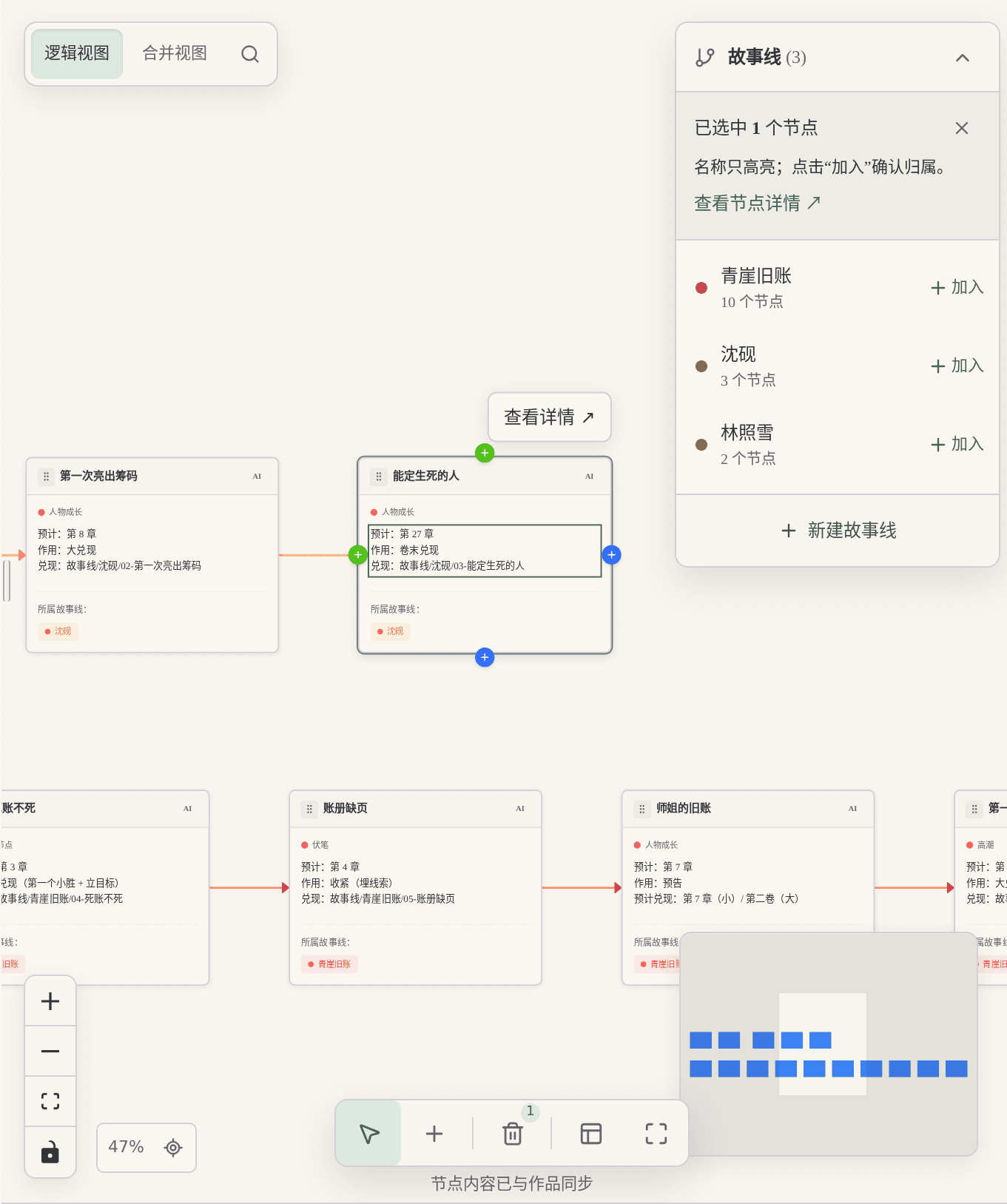This screenshot has width=1007, height=1204.
Task: Click 林照雪 brown color dot
Action: (701, 445)
